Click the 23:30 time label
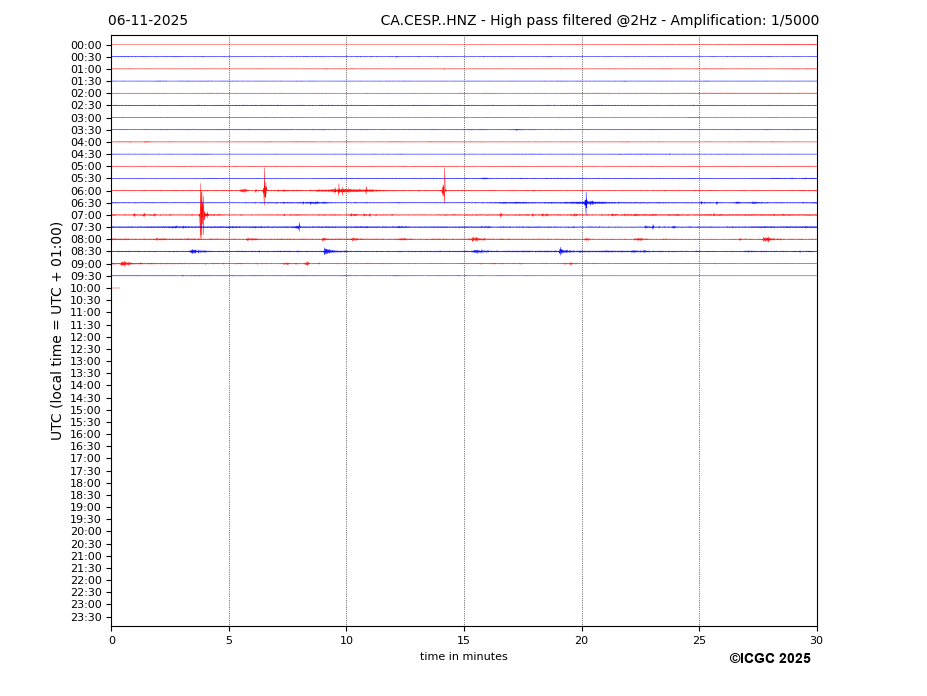The width and height of the screenshot is (927, 696). point(86,617)
